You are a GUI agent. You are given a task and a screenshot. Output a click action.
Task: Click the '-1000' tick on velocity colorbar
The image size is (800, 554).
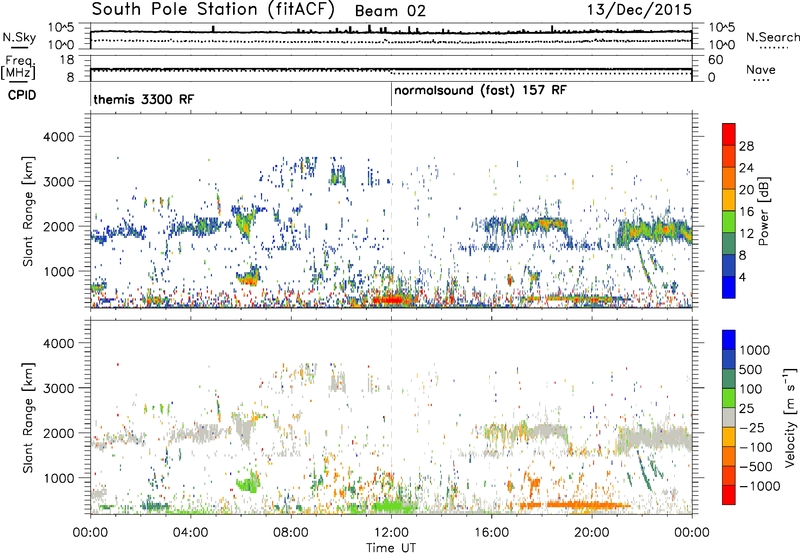point(760,486)
